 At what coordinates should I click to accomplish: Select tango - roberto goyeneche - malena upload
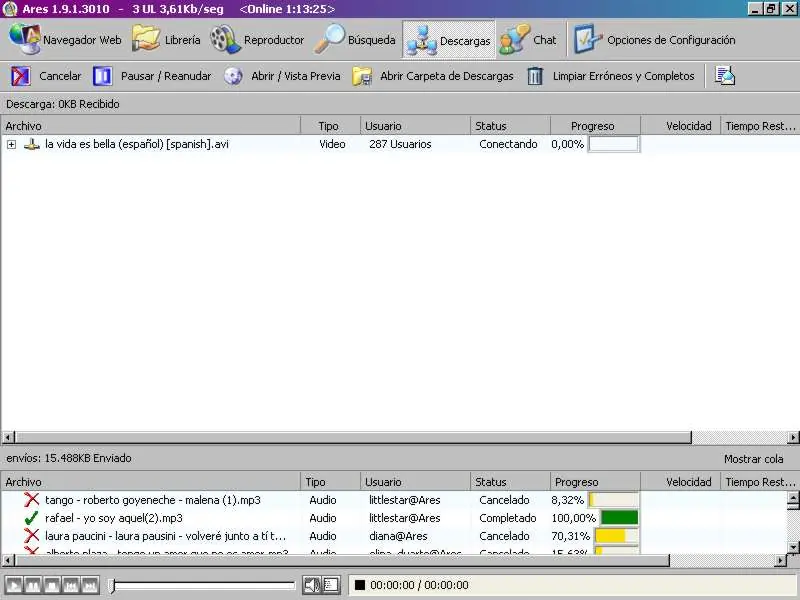153,500
